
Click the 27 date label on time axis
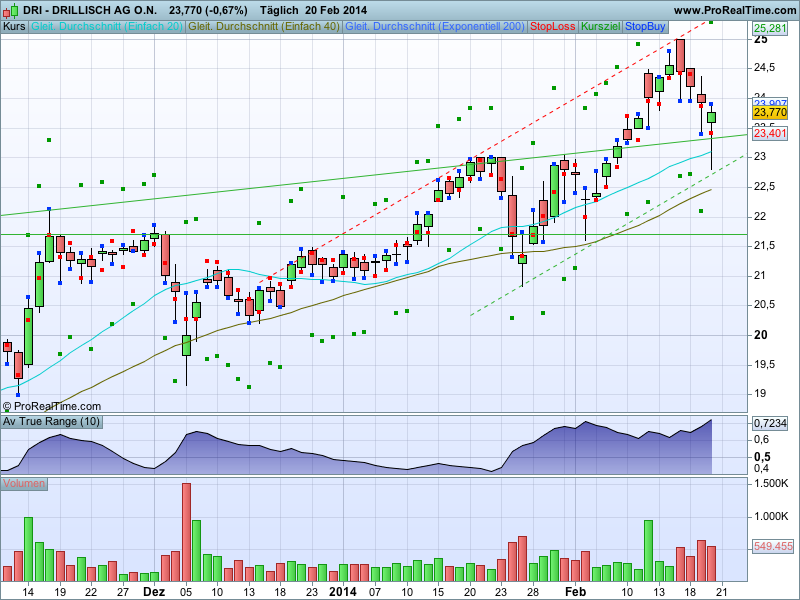[122, 592]
